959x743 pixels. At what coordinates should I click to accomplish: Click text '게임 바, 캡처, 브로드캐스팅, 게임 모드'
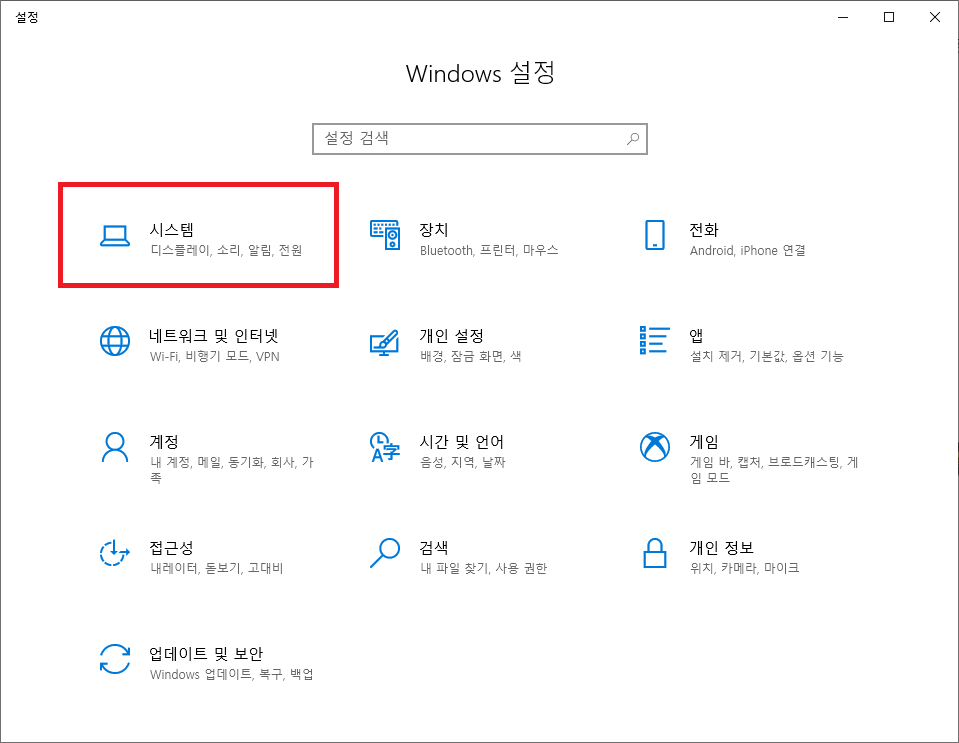pos(774,470)
